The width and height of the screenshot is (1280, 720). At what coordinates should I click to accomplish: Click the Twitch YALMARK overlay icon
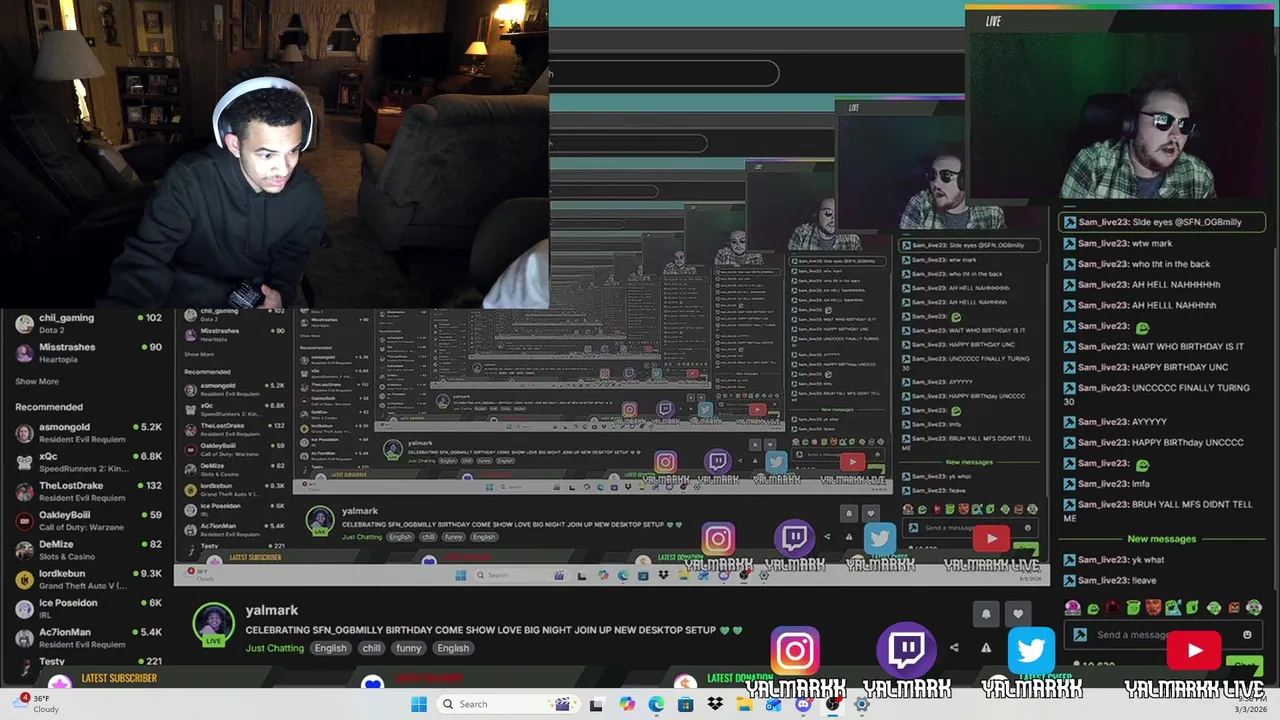907,650
